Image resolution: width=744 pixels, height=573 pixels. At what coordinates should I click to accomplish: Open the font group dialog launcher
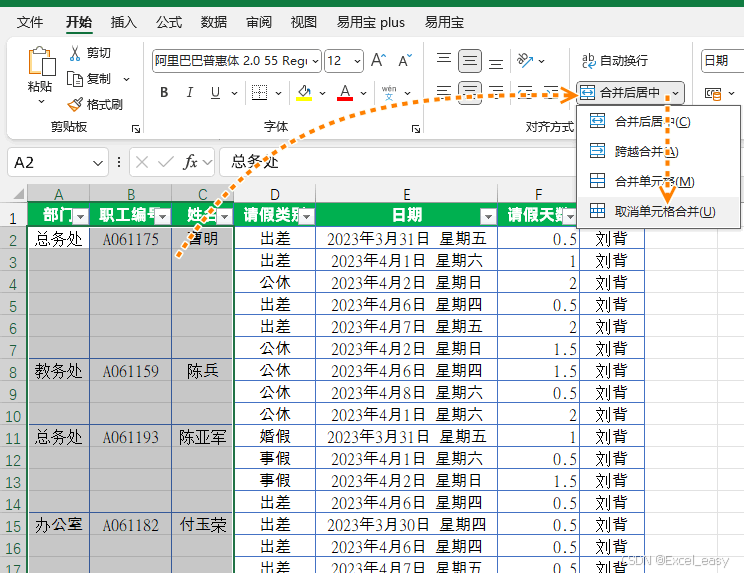(416, 129)
